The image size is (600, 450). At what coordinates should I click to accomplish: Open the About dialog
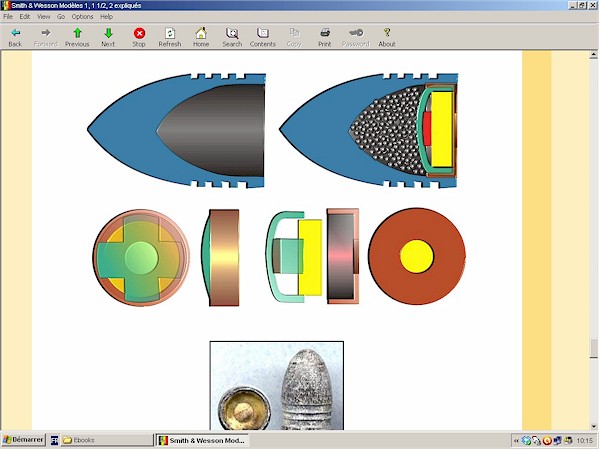point(387,37)
